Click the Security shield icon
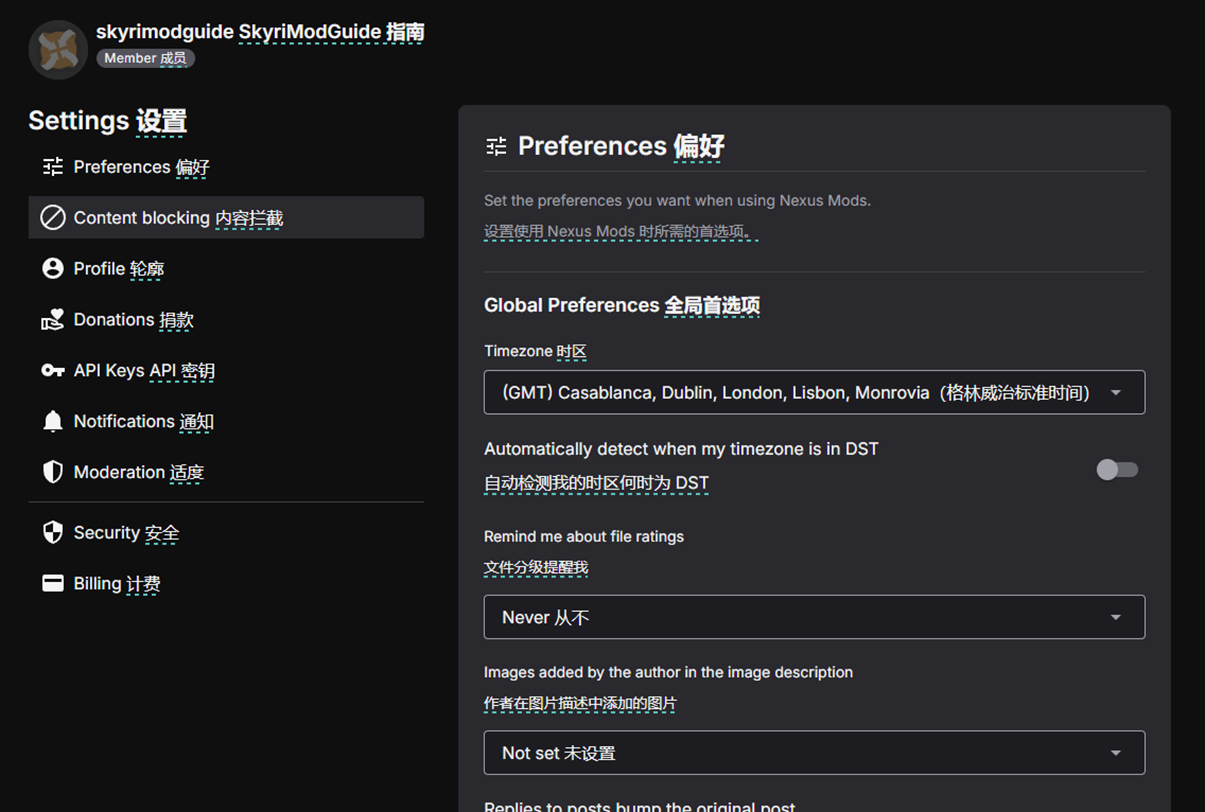1205x812 pixels. pyautogui.click(x=53, y=532)
